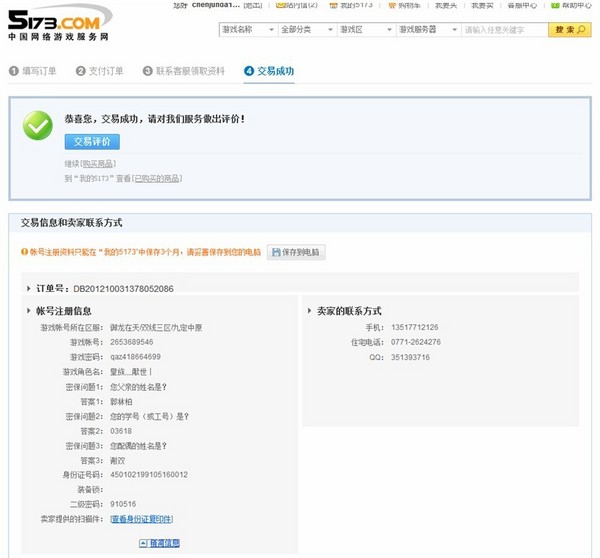Open the 已购买的商品 link
The height and width of the screenshot is (558, 600).
tap(157, 178)
